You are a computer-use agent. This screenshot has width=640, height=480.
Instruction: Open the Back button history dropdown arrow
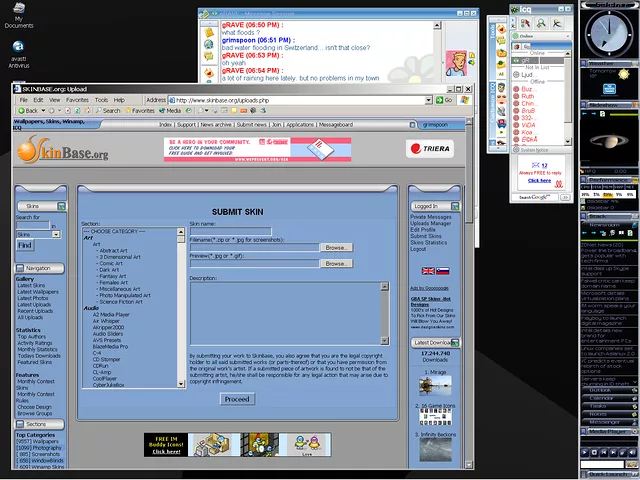[43, 111]
